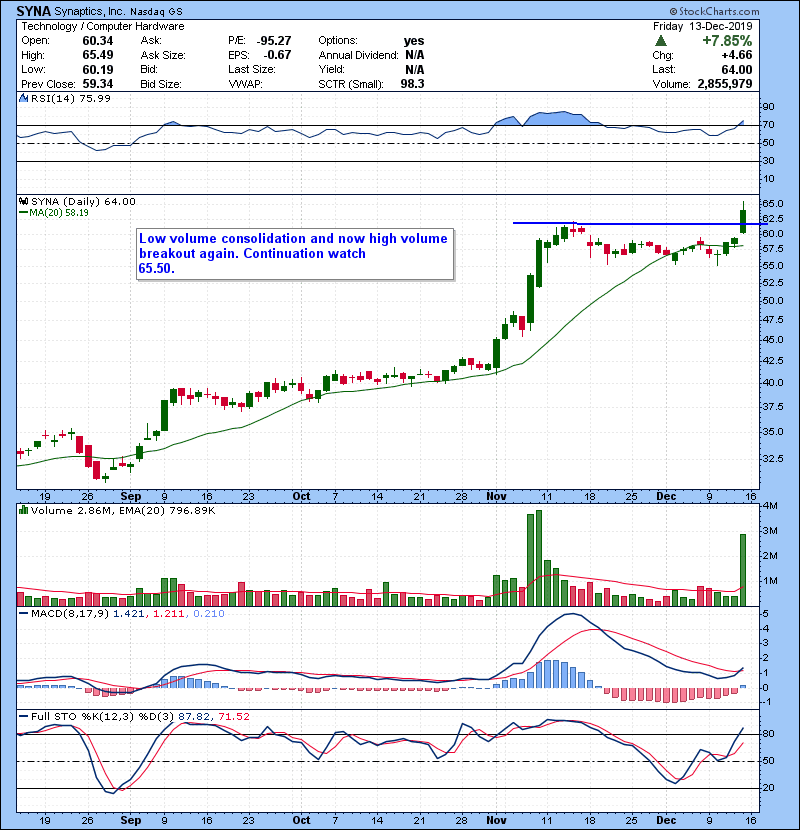Click the MACD legend line marker

coord(23,614)
